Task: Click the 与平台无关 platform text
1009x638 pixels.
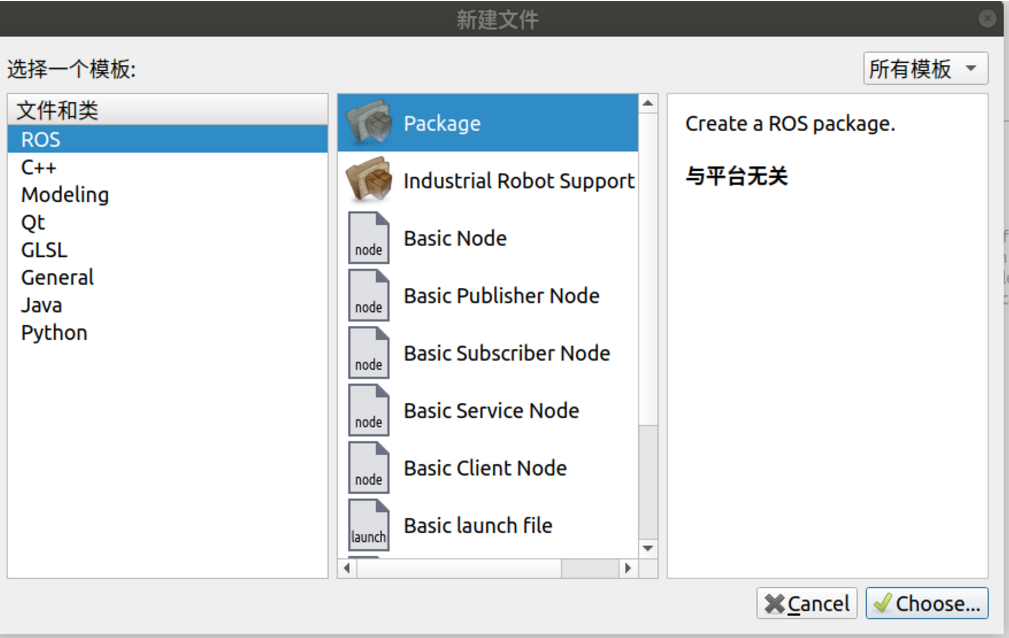Action: 736,175
